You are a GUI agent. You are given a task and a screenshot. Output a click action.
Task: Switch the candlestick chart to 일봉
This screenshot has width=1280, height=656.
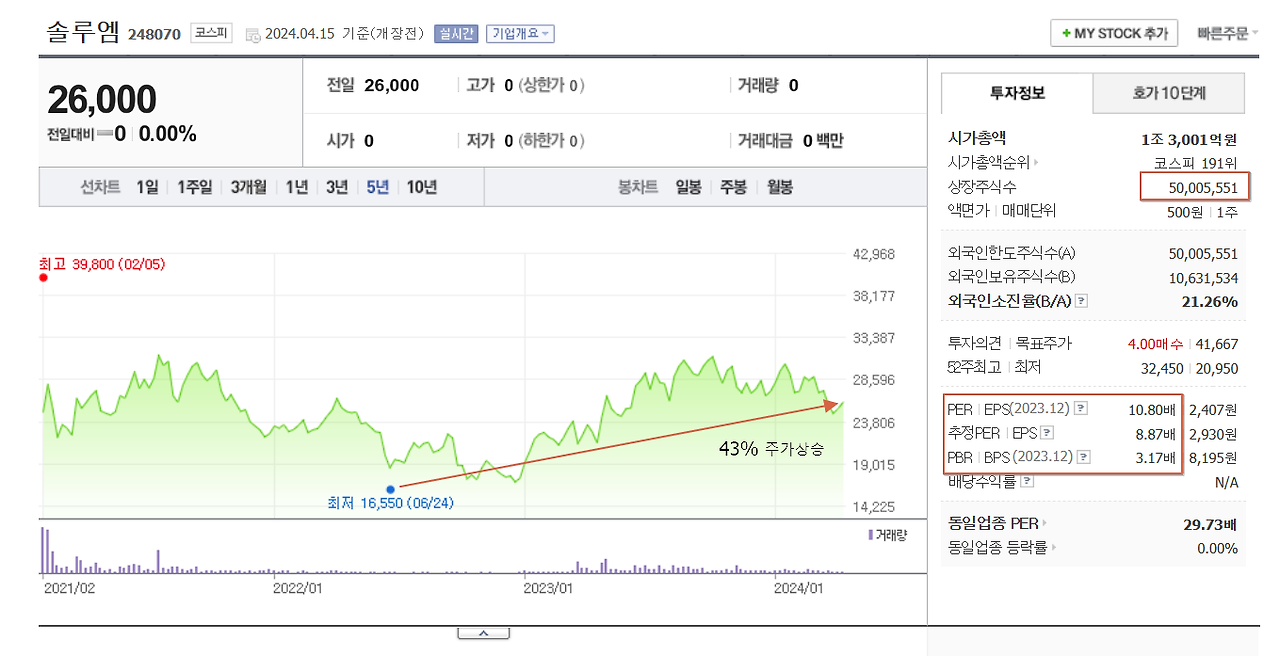click(x=687, y=187)
